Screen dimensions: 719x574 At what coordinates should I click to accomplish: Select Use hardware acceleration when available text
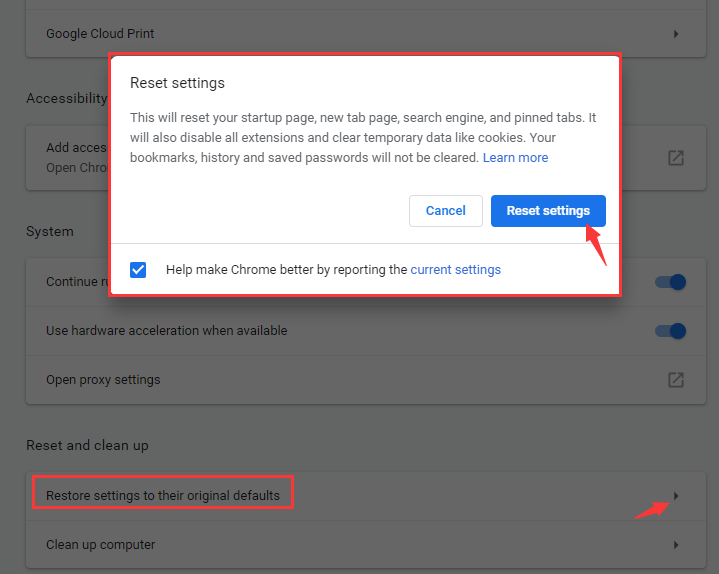(x=166, y=331)
